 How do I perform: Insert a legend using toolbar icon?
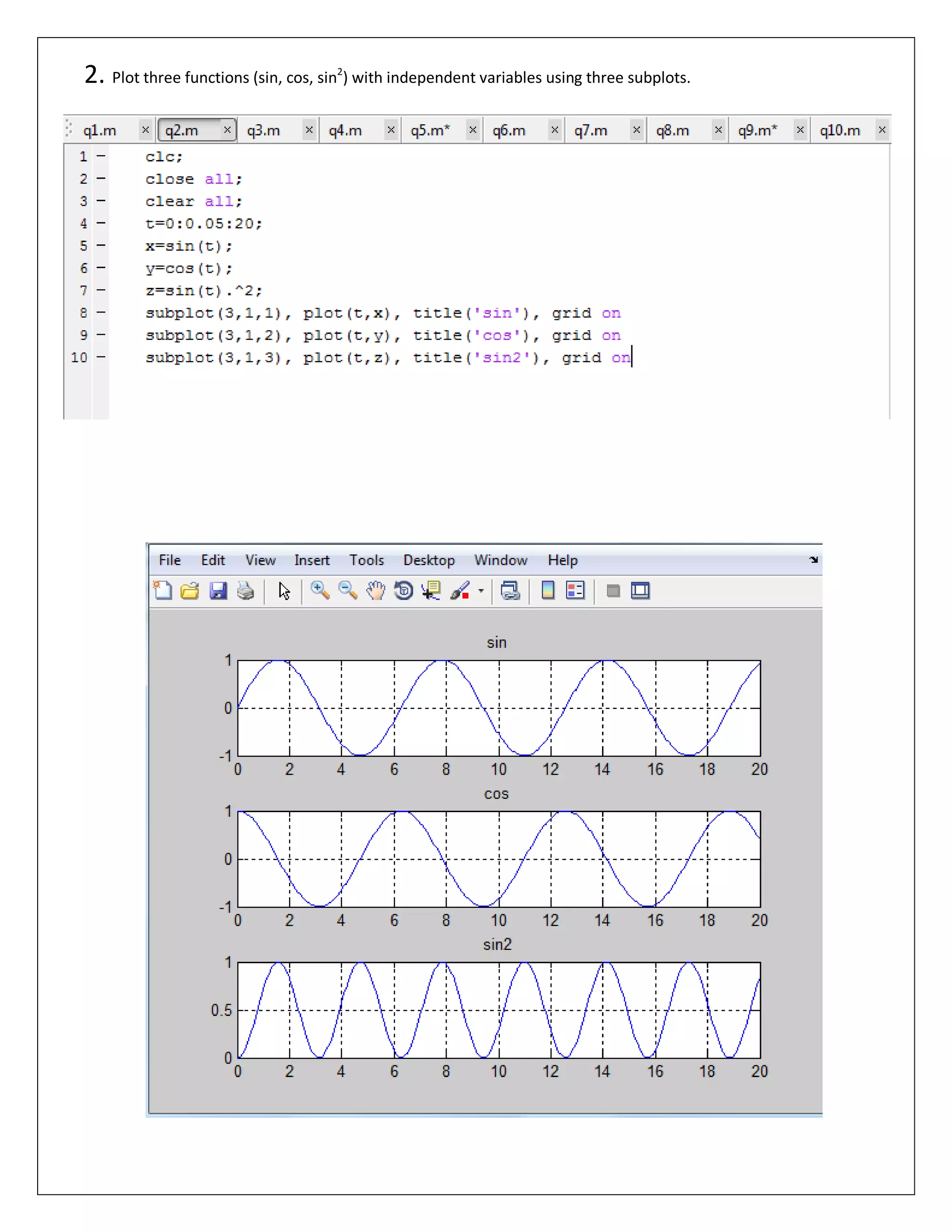coord(575,590)
